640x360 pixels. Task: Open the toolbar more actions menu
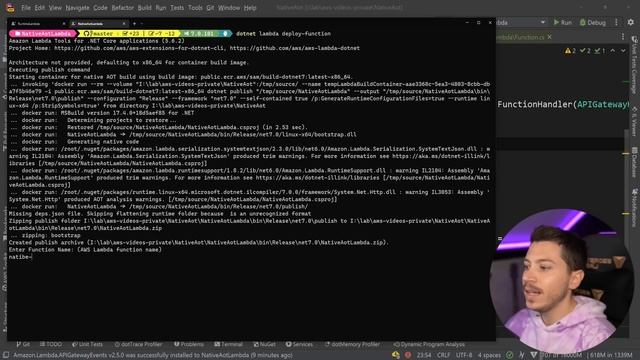pyautogui.click(x=616, y=22)
